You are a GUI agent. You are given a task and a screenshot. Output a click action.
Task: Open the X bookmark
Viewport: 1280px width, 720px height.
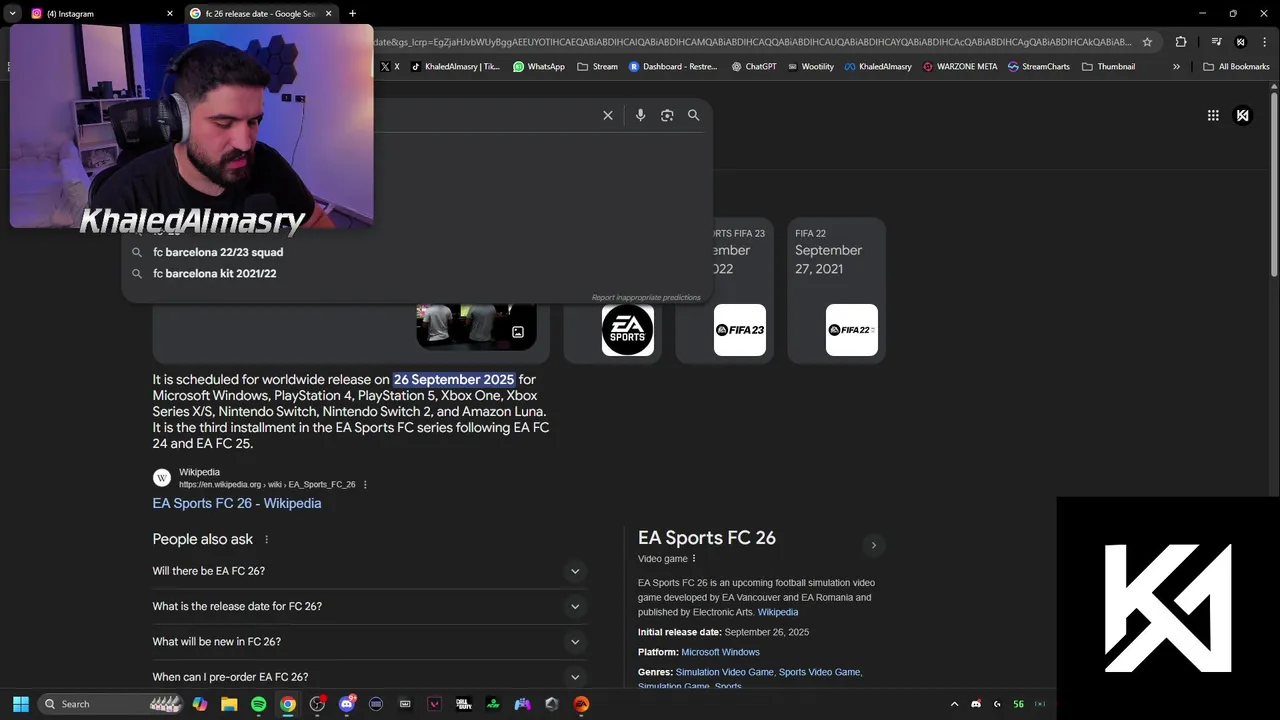(390, 67)
